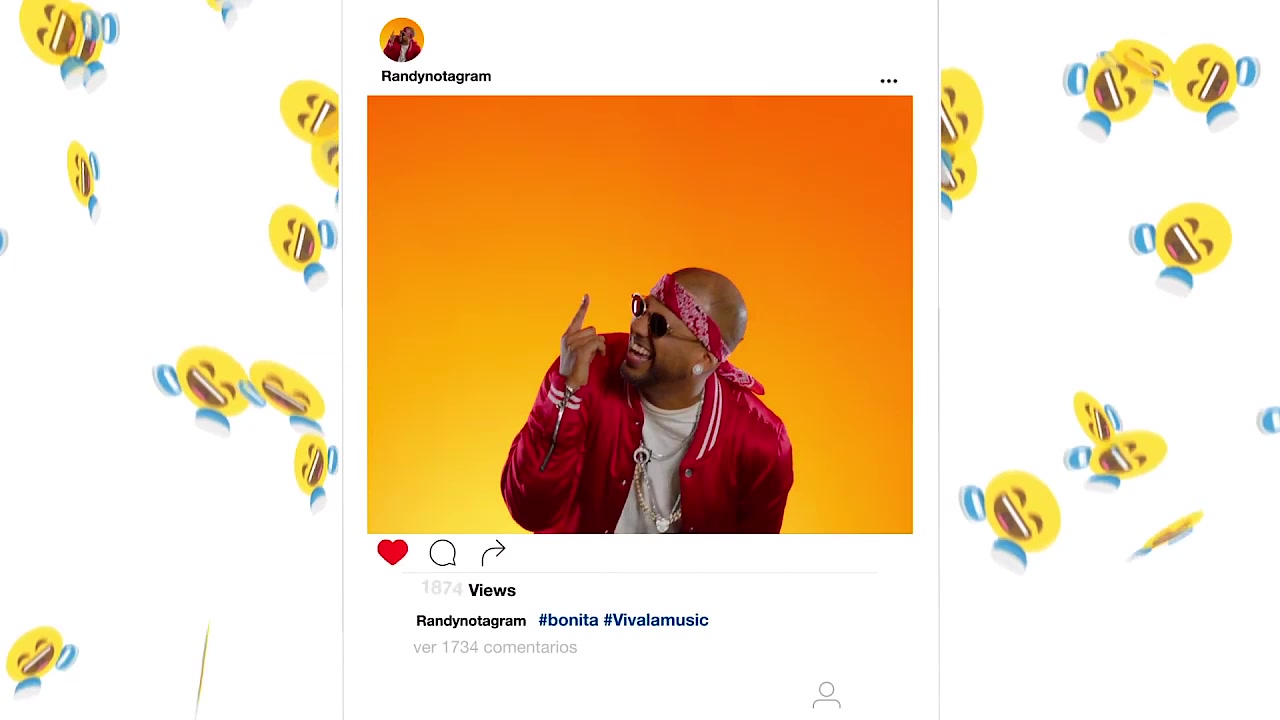Open Randynotagram username in post header
The image size is (1280, 720).
click(436, 76)
